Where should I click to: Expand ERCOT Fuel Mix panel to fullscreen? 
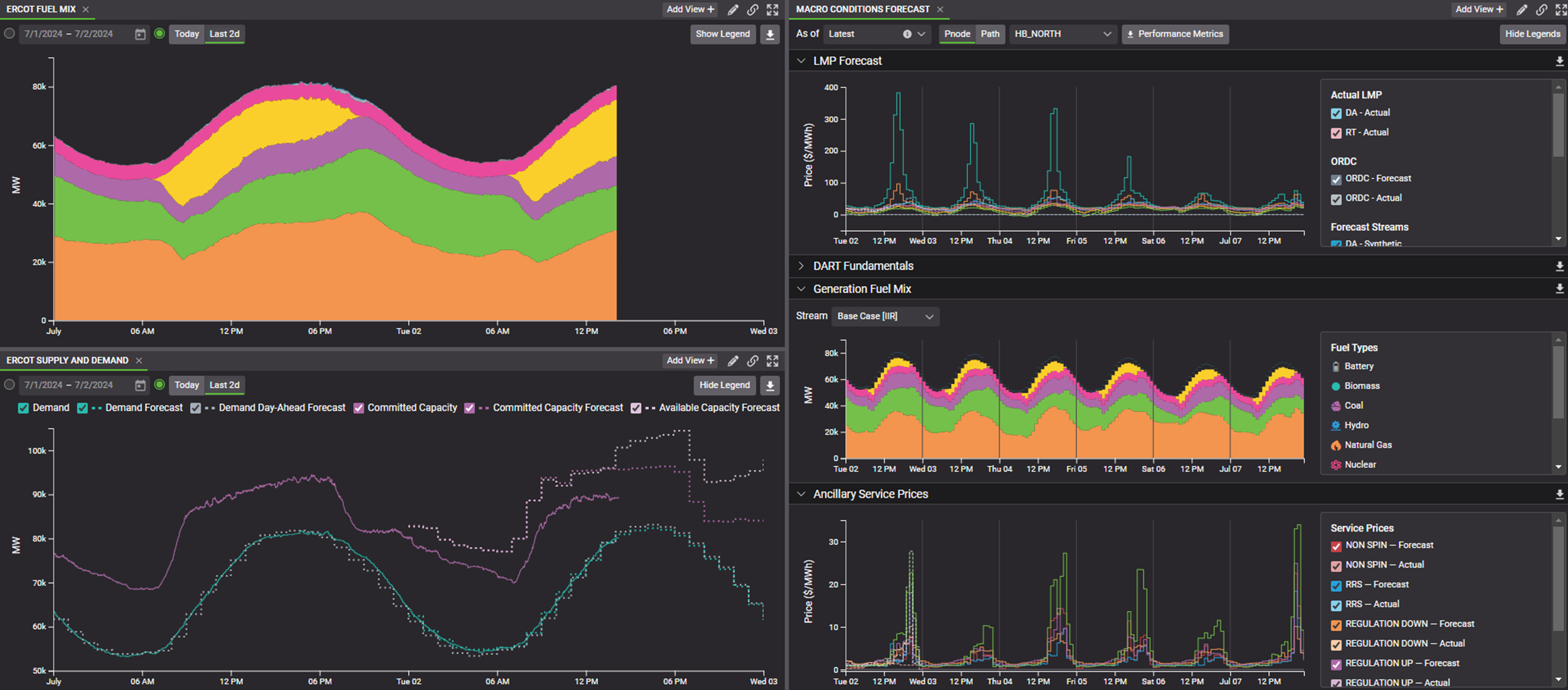coord(772,10)
